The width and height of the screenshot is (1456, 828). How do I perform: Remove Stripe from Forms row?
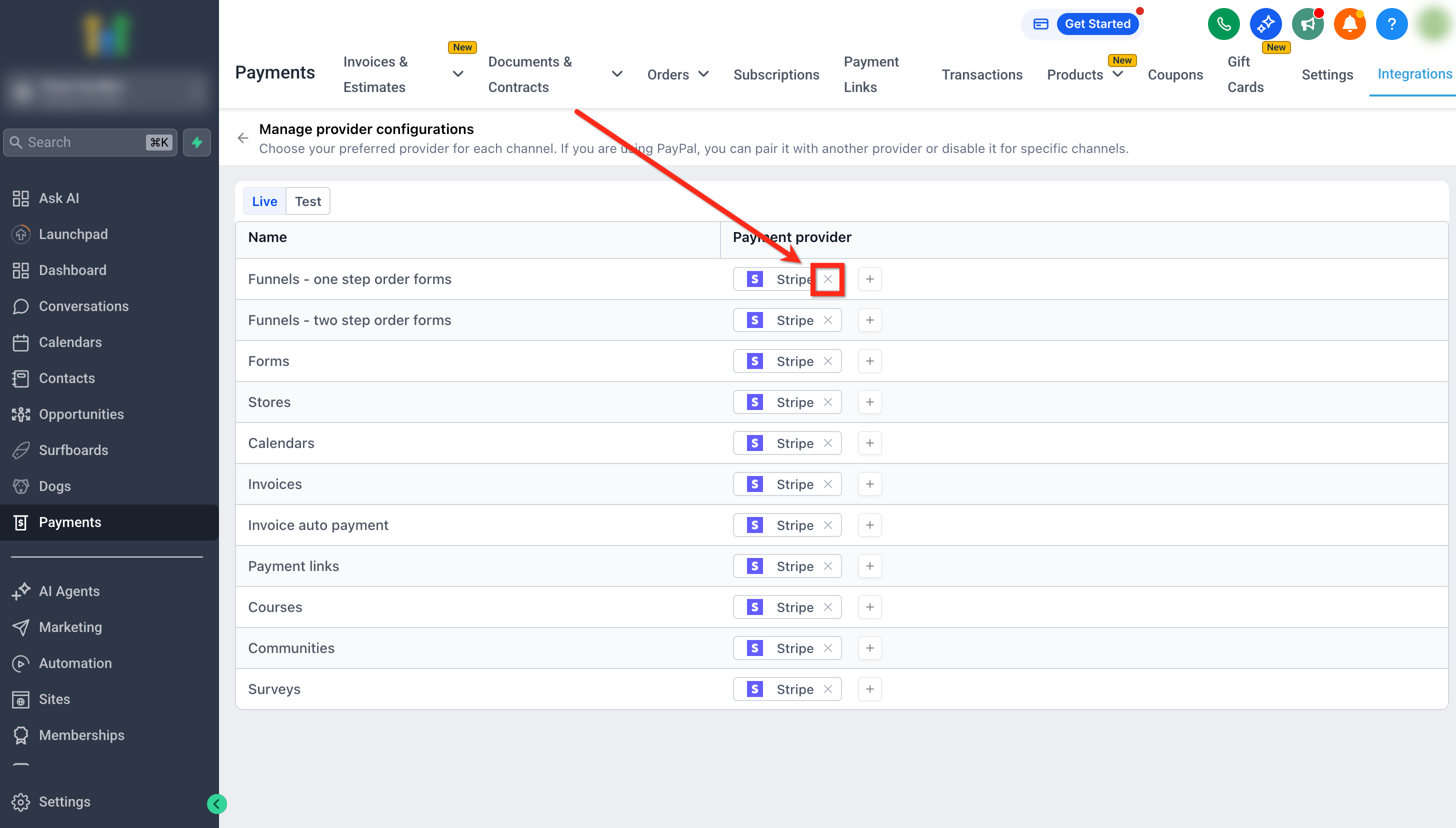[x=828, y=361]
